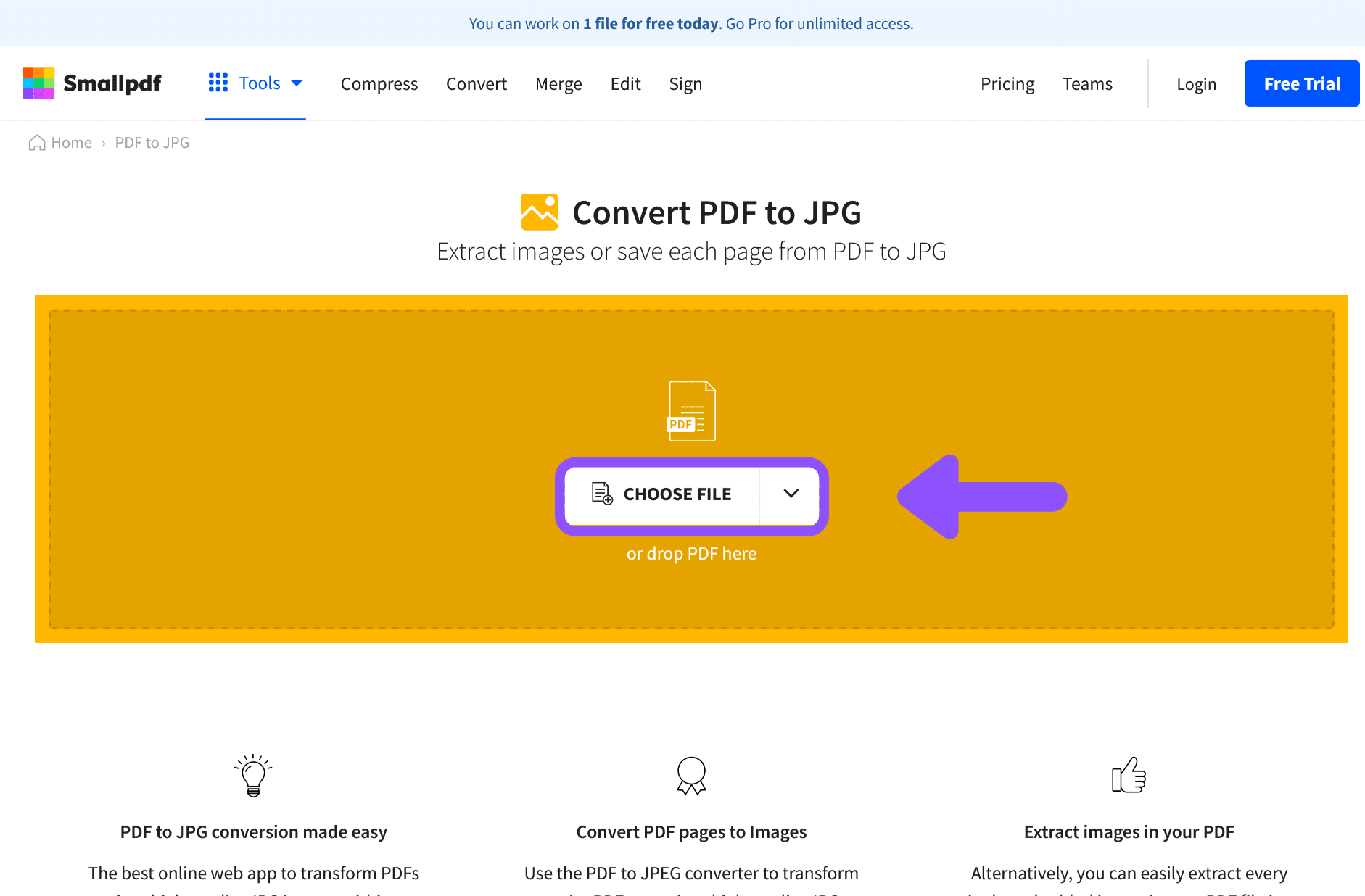Start the Free Trial
The image size is (1365, 896).
coord(1301,83)
